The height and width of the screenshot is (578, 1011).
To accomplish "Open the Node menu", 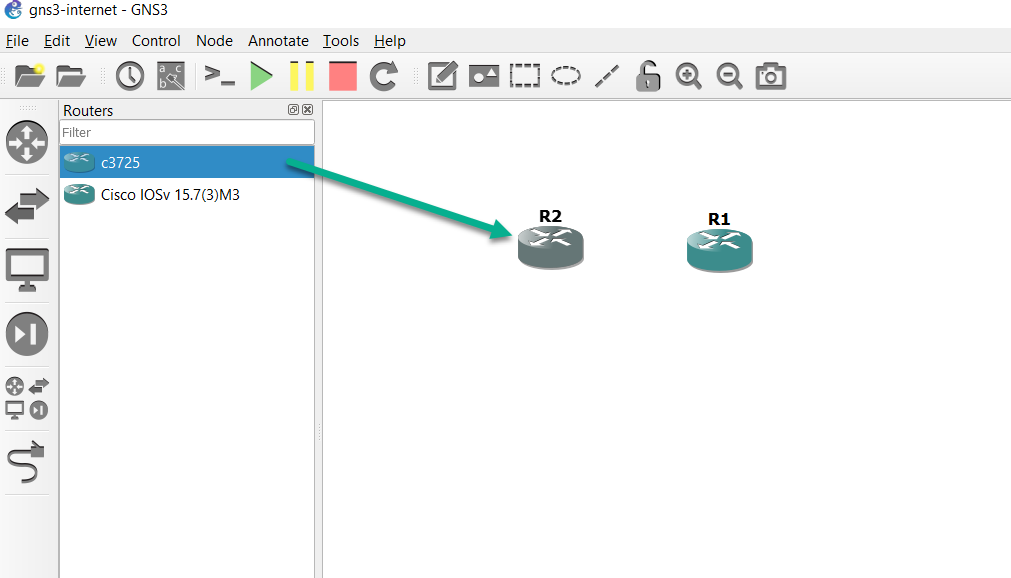I will coord(214,41).
